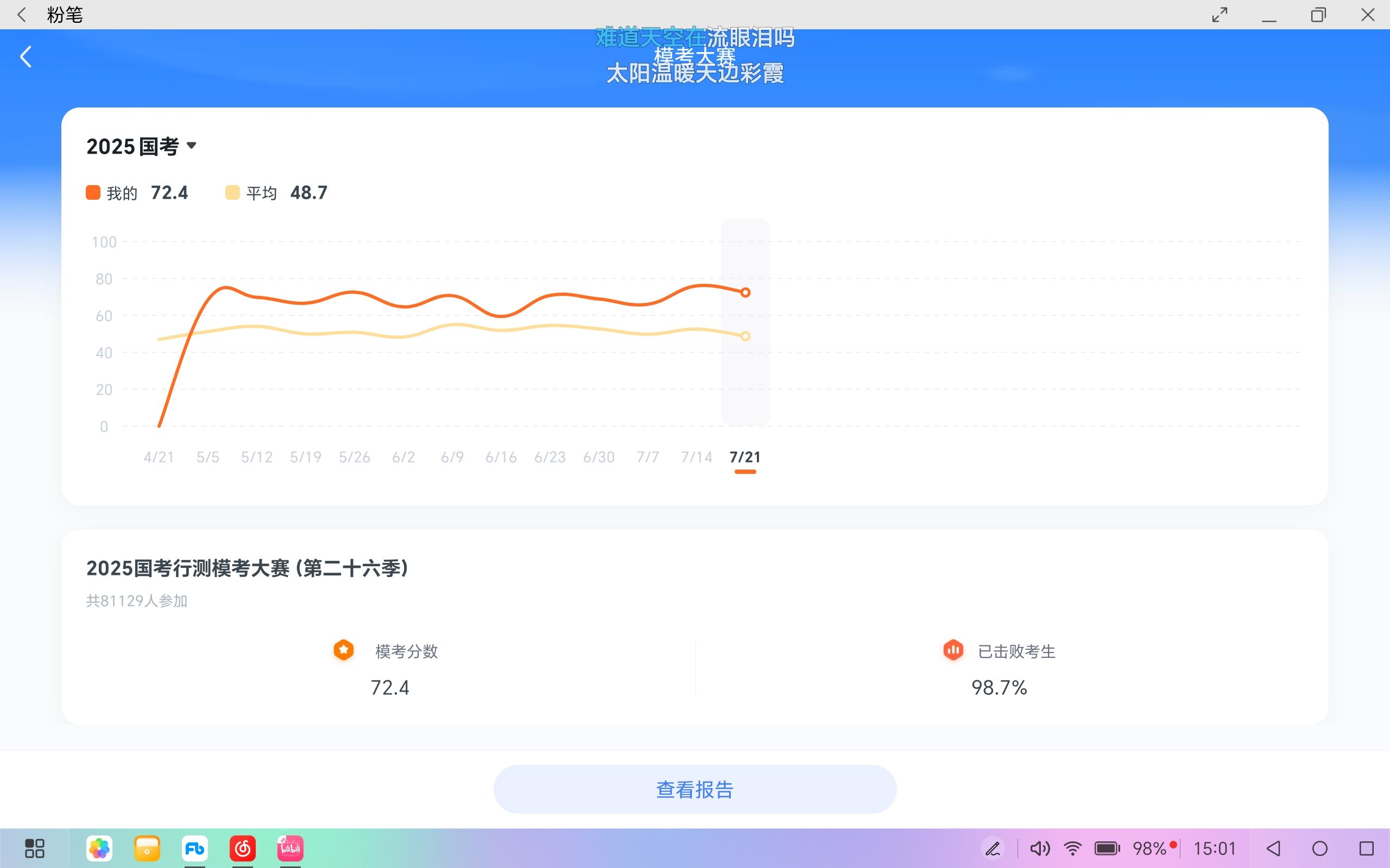Image resolution: width=1390 pixels, height=868 pixels.
Task: Open the bilibili app in taskbar
Action: pos(290,848)
